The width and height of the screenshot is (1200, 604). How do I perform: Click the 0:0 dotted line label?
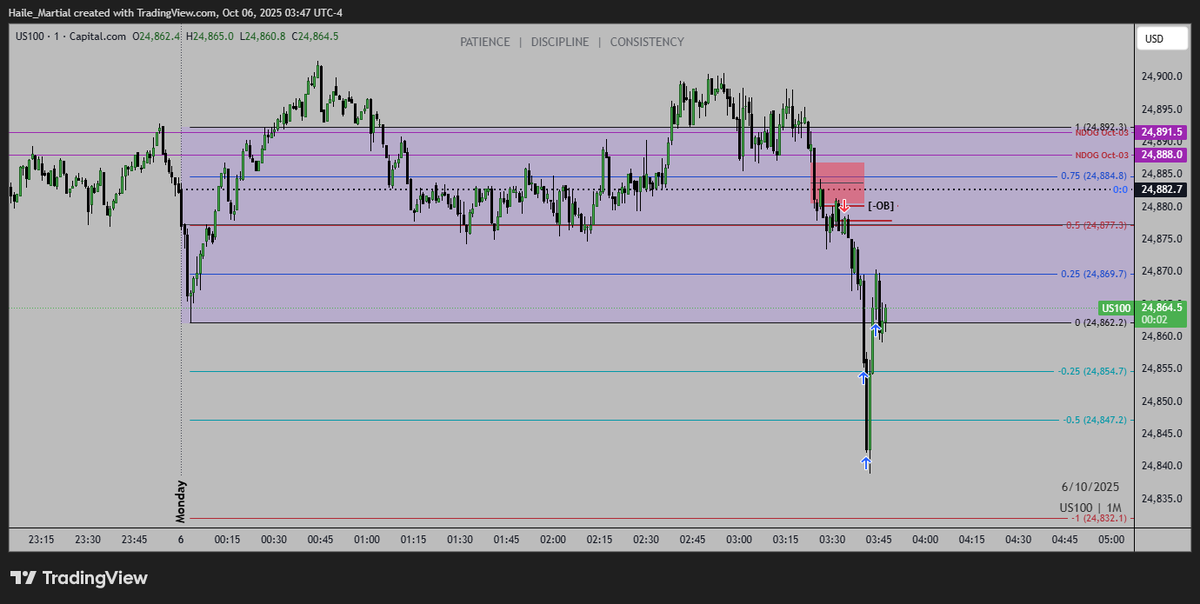click(x=1121, y=189)
